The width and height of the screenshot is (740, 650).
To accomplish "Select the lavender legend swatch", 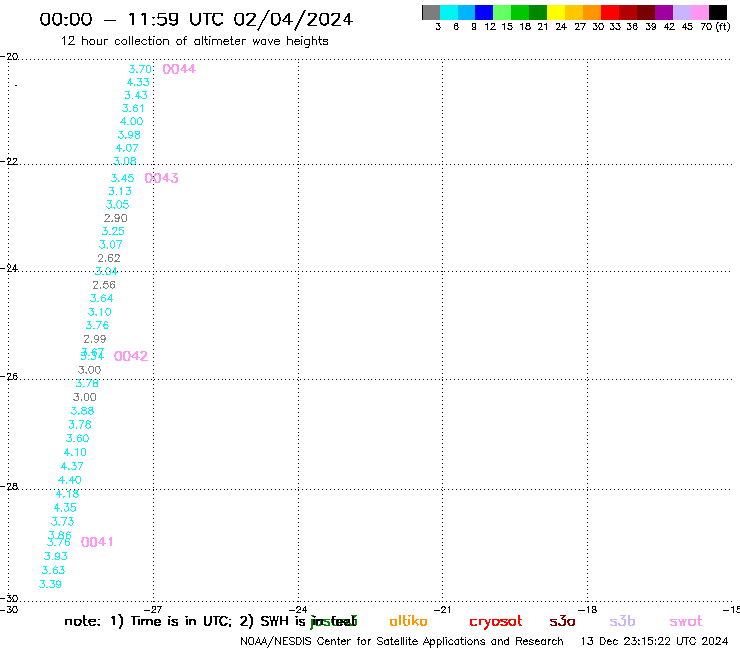I will click(681, 12).
